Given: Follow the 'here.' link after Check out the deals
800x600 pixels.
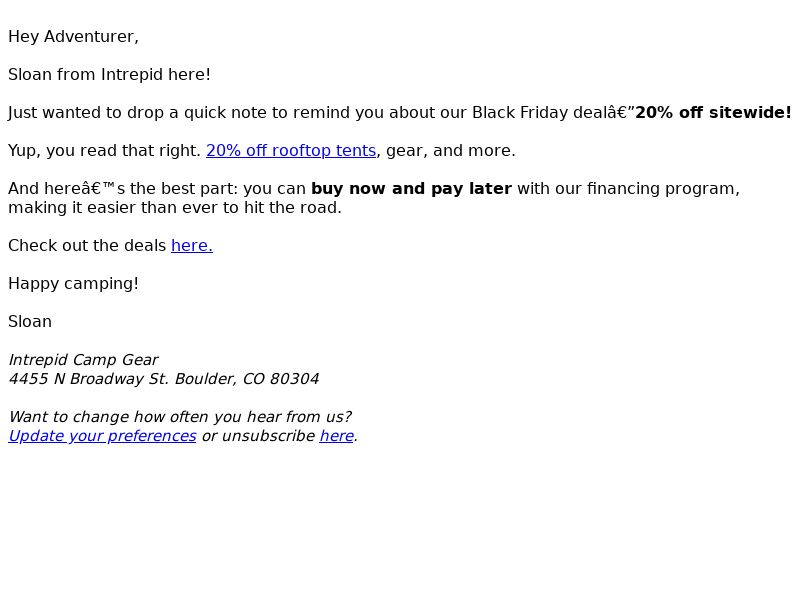Looking at the screenshot, I should coord(192,245).
